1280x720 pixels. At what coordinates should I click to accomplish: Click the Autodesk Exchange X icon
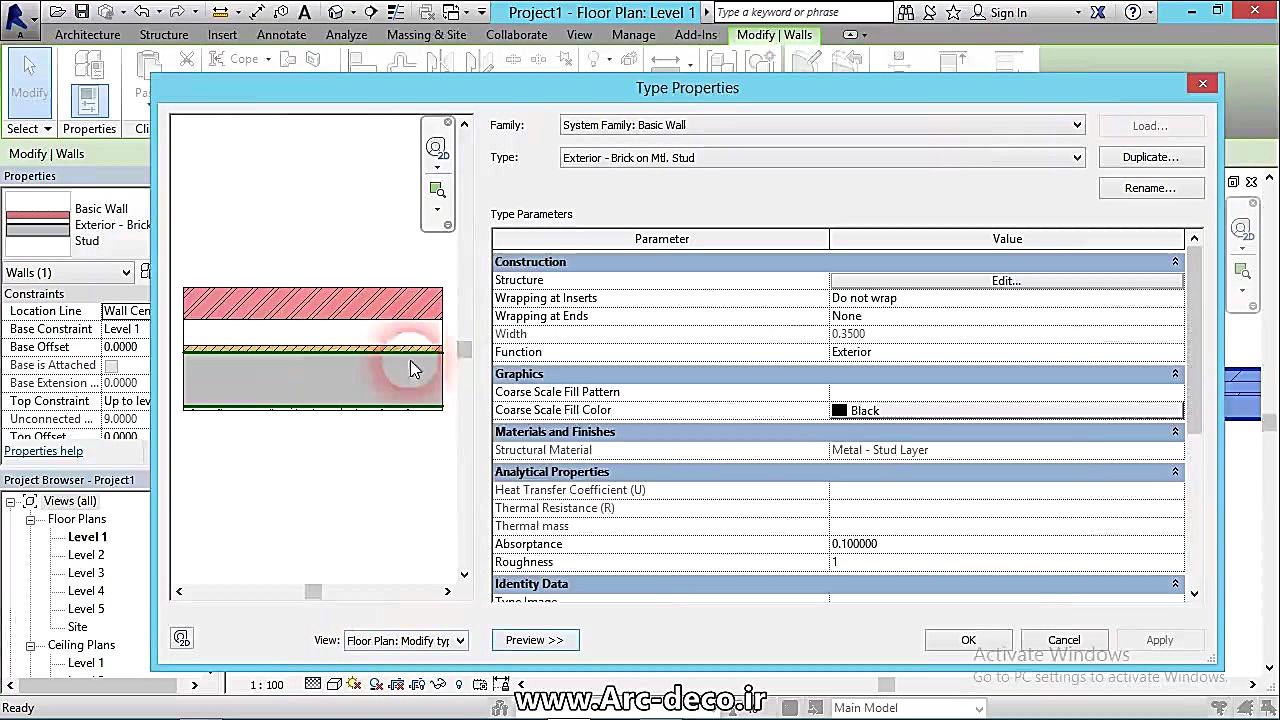click(x=1098, y=12)
